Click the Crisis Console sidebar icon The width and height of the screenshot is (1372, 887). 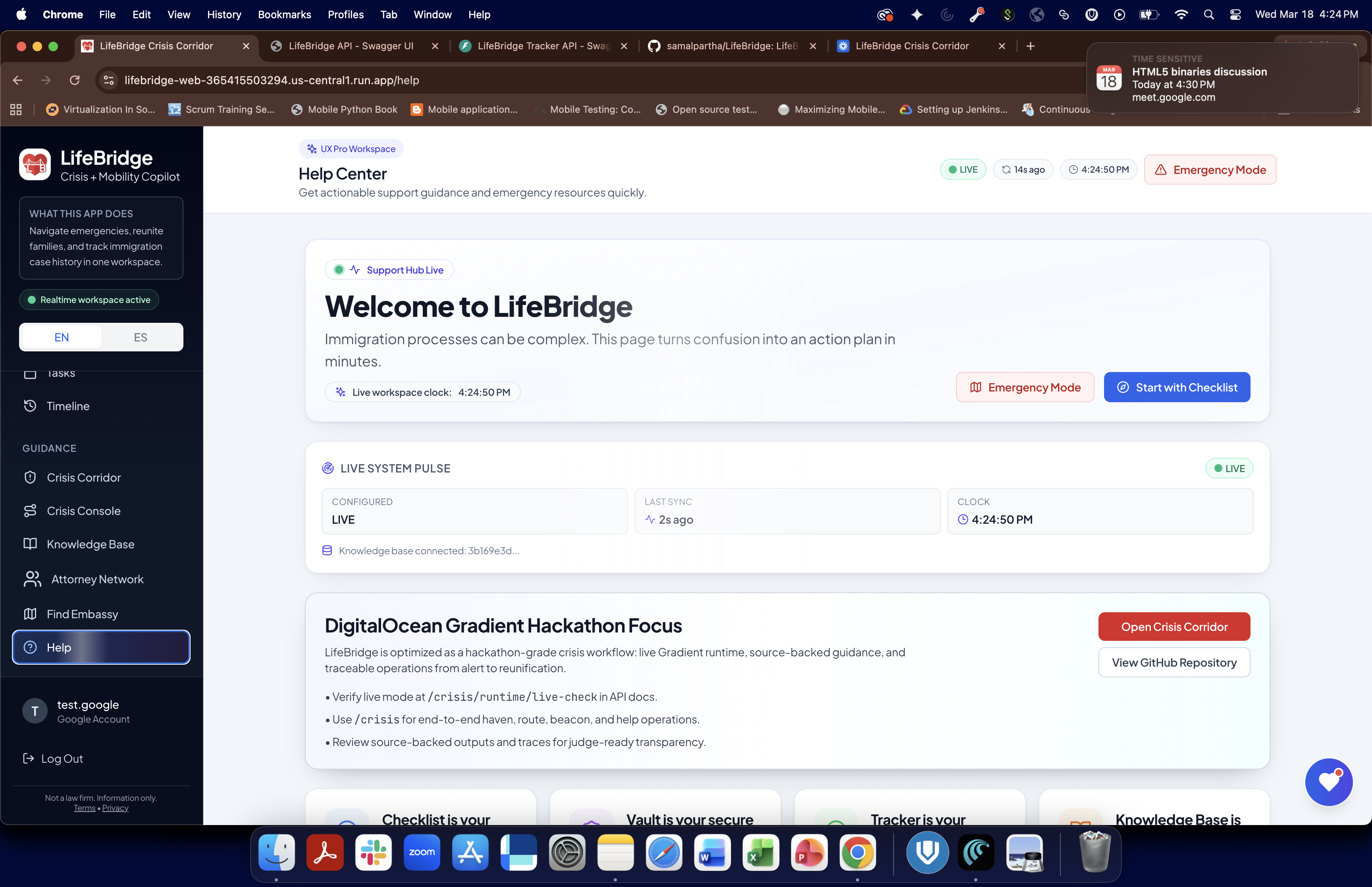click(x=30, y=511)
